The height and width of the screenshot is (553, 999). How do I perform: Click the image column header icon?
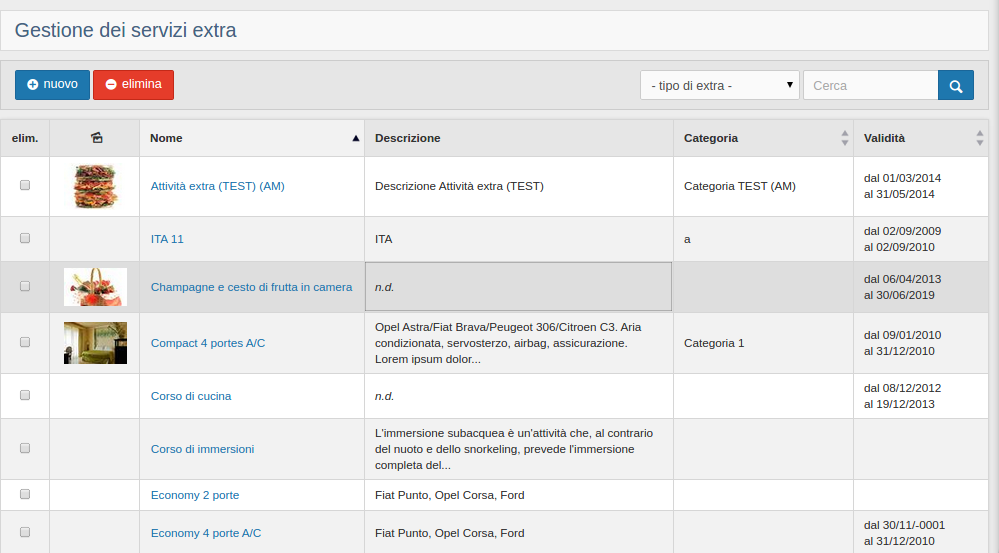pos(95,138)
